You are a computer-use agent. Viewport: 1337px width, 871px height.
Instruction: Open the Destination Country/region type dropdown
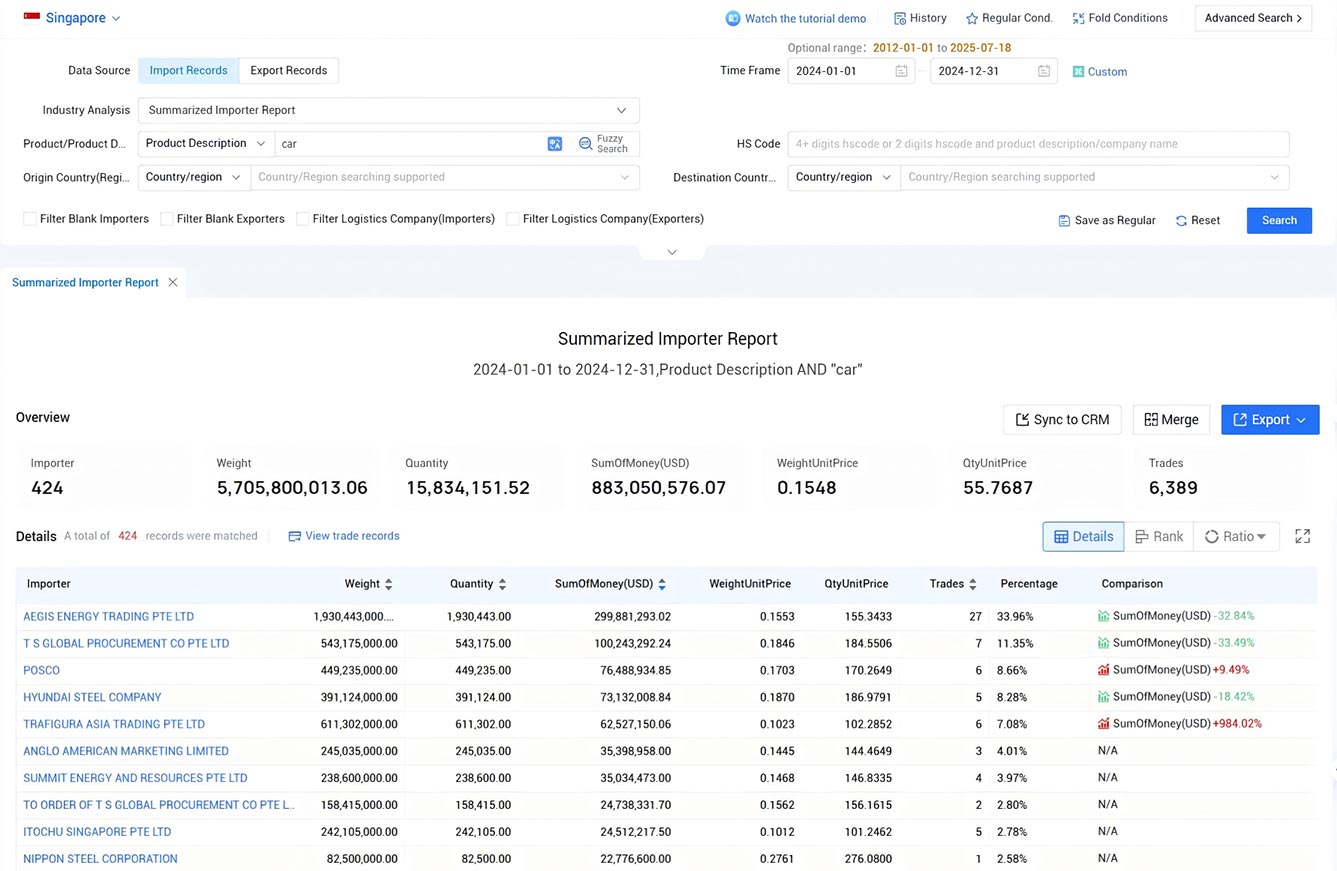pyautogui.click(x=844, y=177)
